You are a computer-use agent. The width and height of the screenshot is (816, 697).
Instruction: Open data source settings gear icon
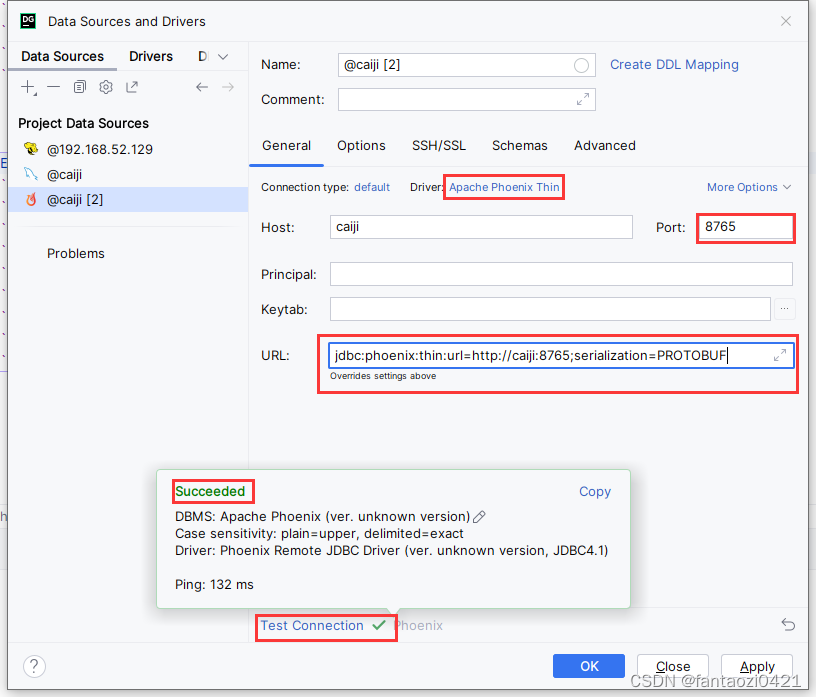point(106,87)
